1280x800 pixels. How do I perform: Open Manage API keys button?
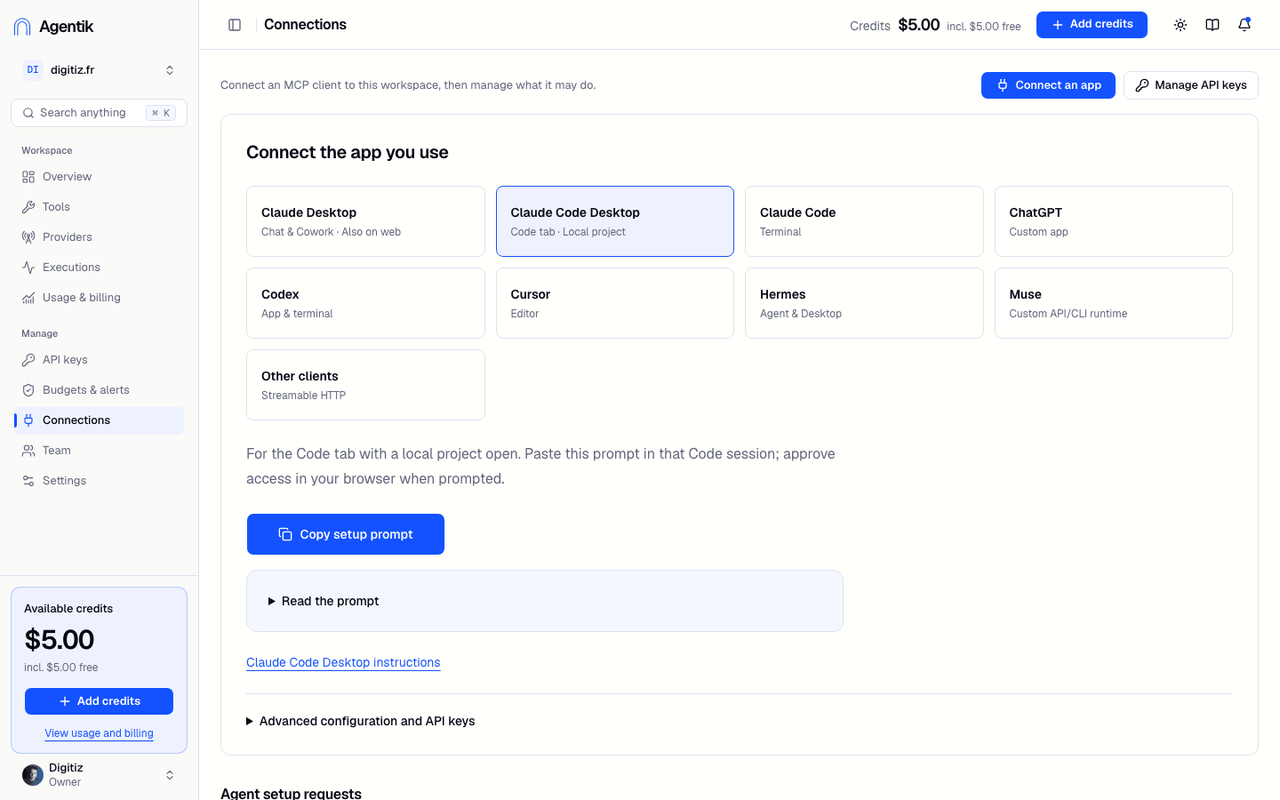pyautogui.click(x=1191, y=85)
